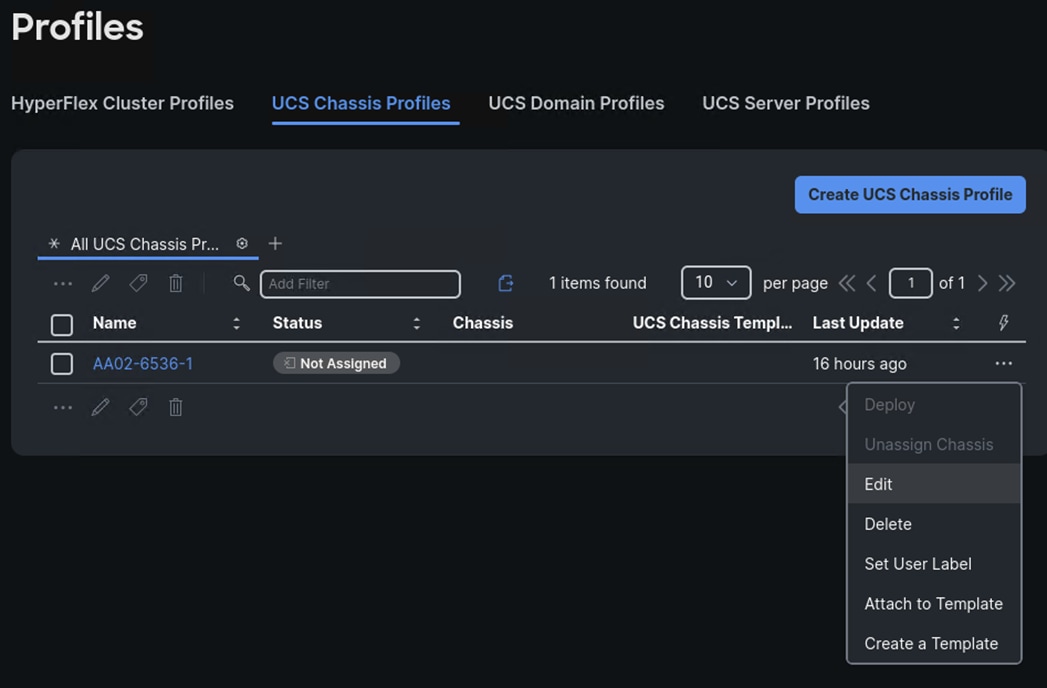Open the AA02-6536-1 row ellipsis menu
The width and height of the screenshot is (1047, 688).
click(1004, 363)
